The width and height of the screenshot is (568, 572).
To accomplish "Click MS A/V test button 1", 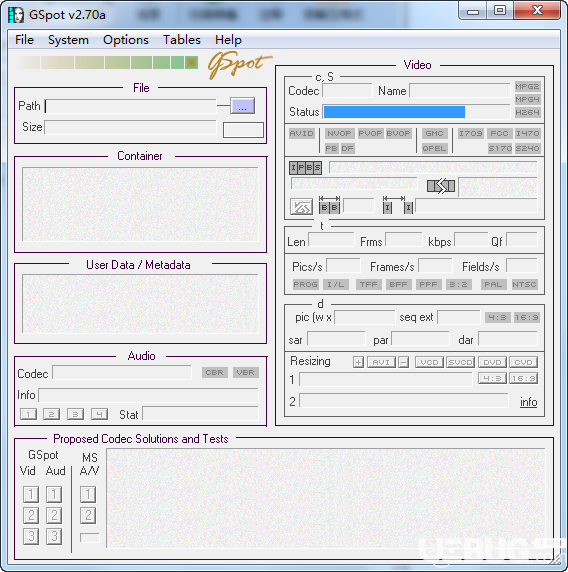I will pyautogui.click(x=88, y=495).
